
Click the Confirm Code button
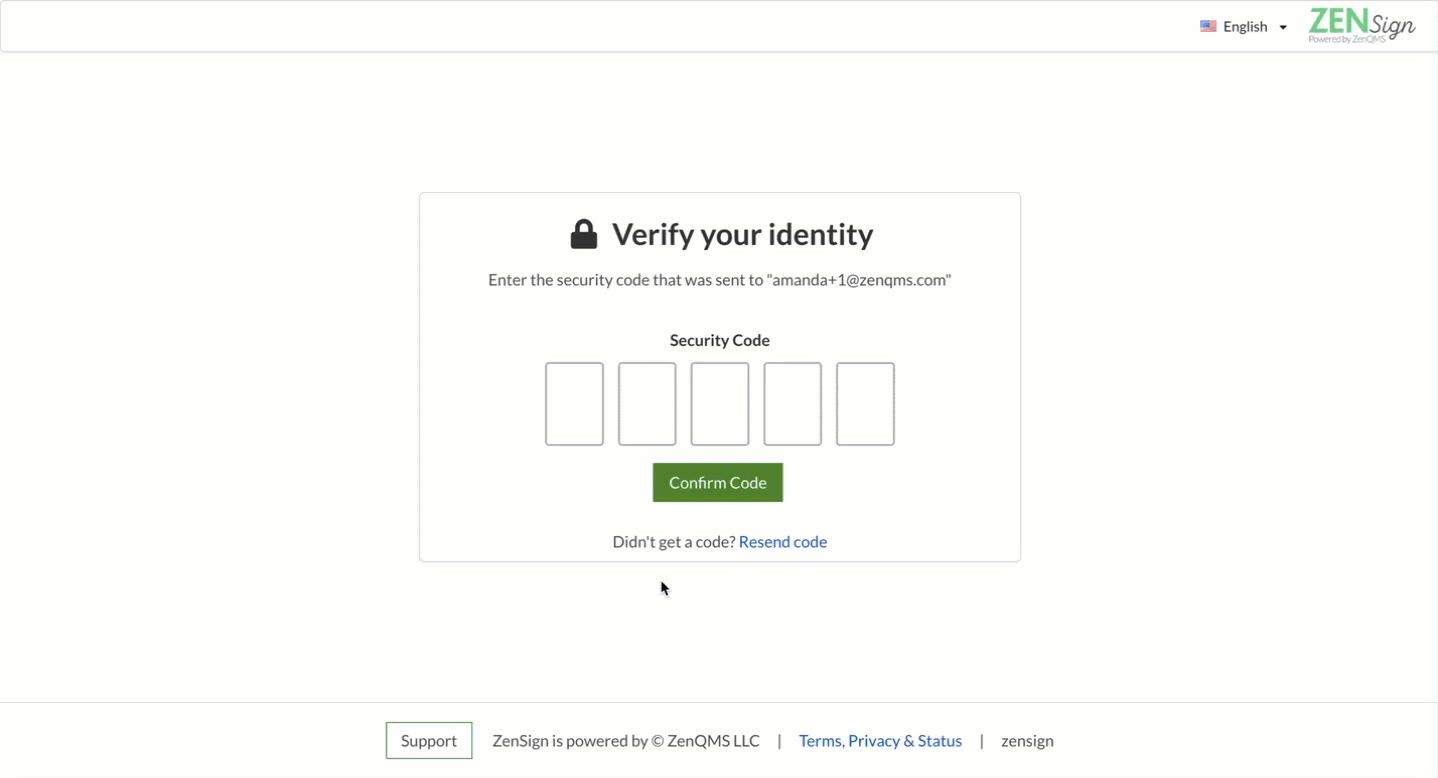(x=718, y=482)
